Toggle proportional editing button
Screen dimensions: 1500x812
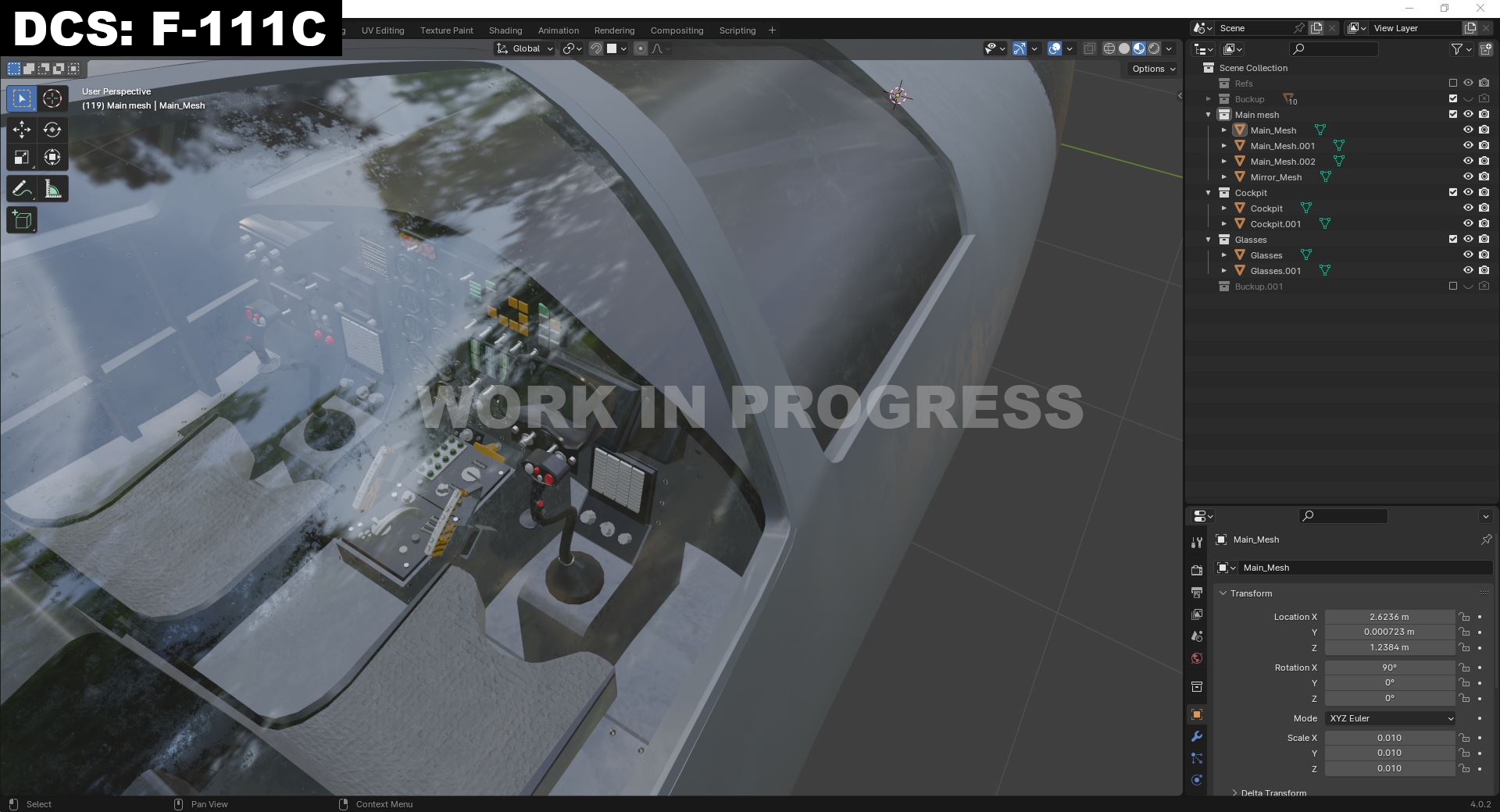641,48
